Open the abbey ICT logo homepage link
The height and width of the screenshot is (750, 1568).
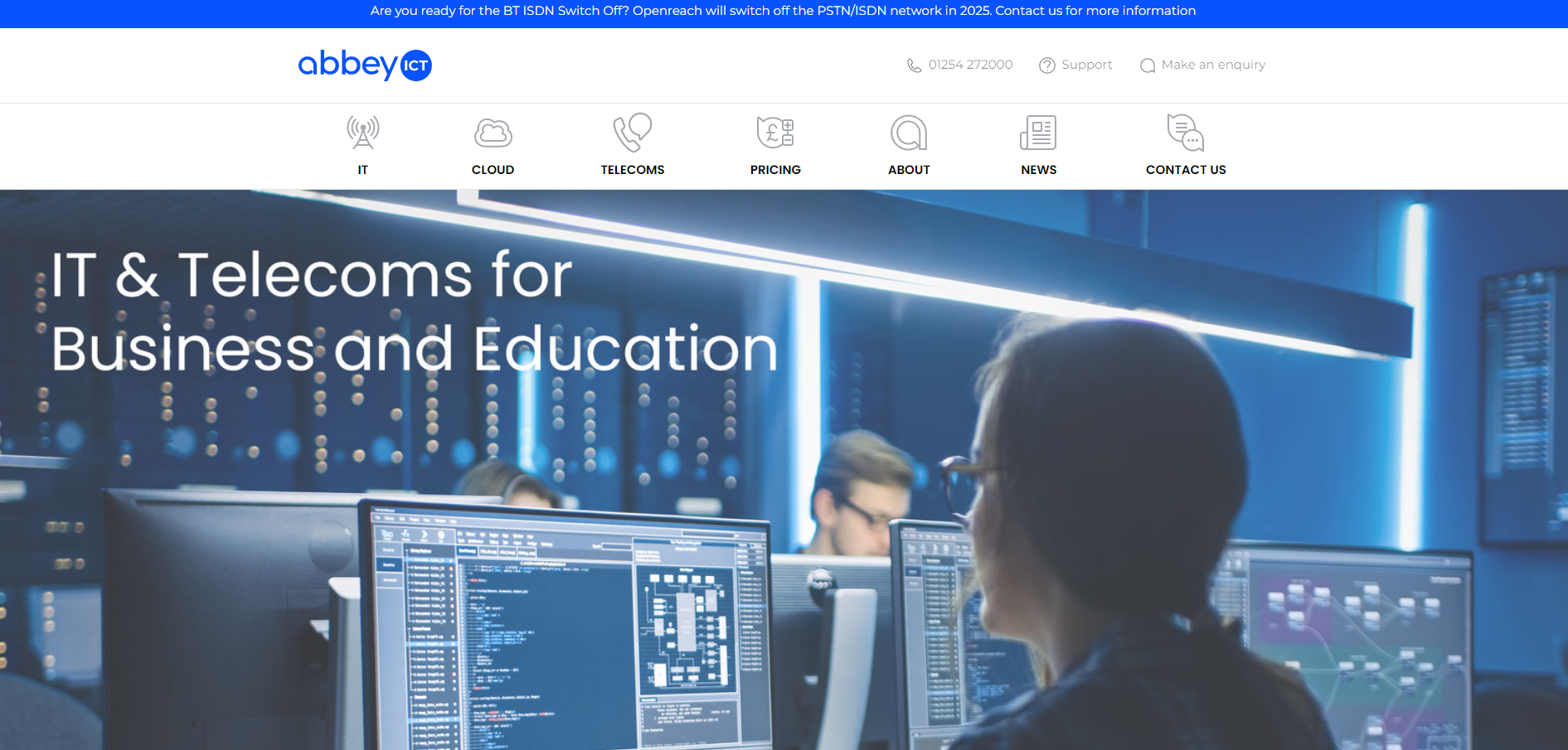coord(365,65)
